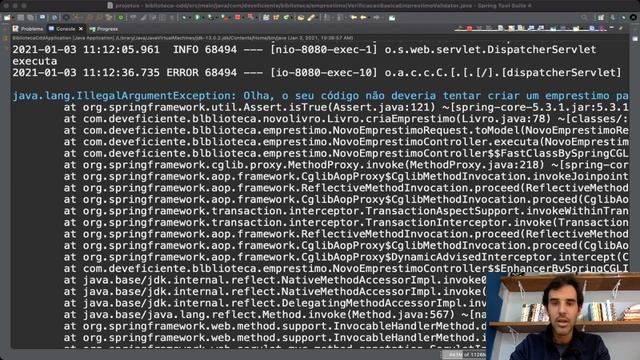This screenshot has height=360, width=640.
Task: Open the Forward history dropdown arrow
Action: point(382,18)
